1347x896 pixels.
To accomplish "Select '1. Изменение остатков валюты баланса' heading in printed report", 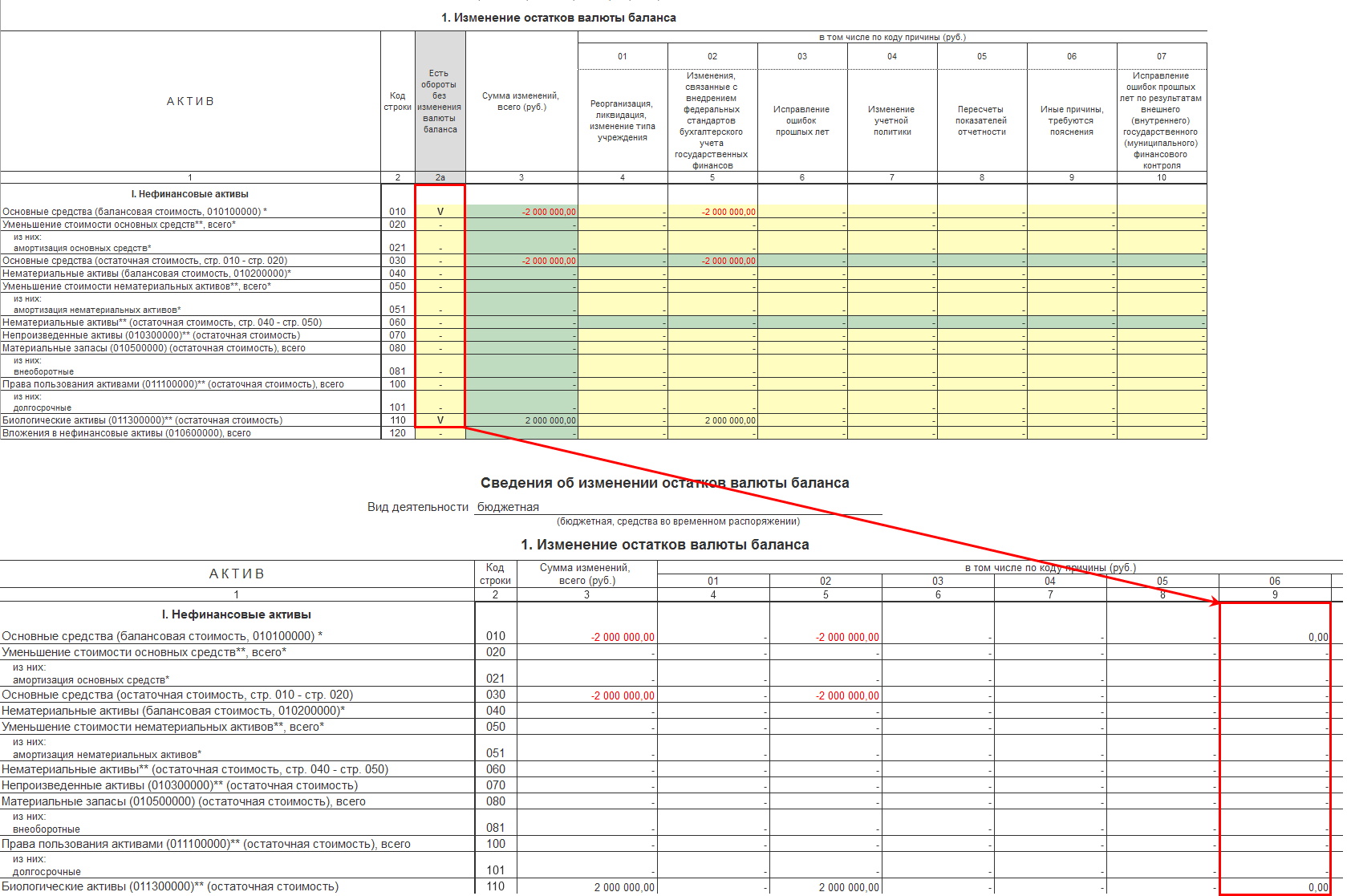I will pyautogui.click(x=665, y=545).
